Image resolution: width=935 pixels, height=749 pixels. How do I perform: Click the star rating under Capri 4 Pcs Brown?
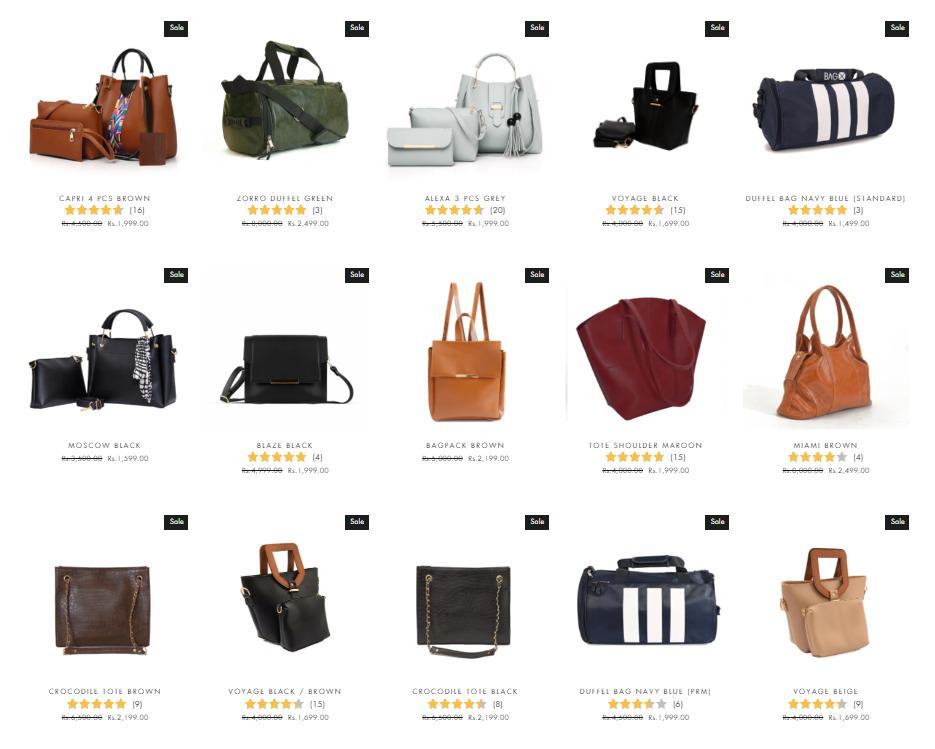coord(94,210)
